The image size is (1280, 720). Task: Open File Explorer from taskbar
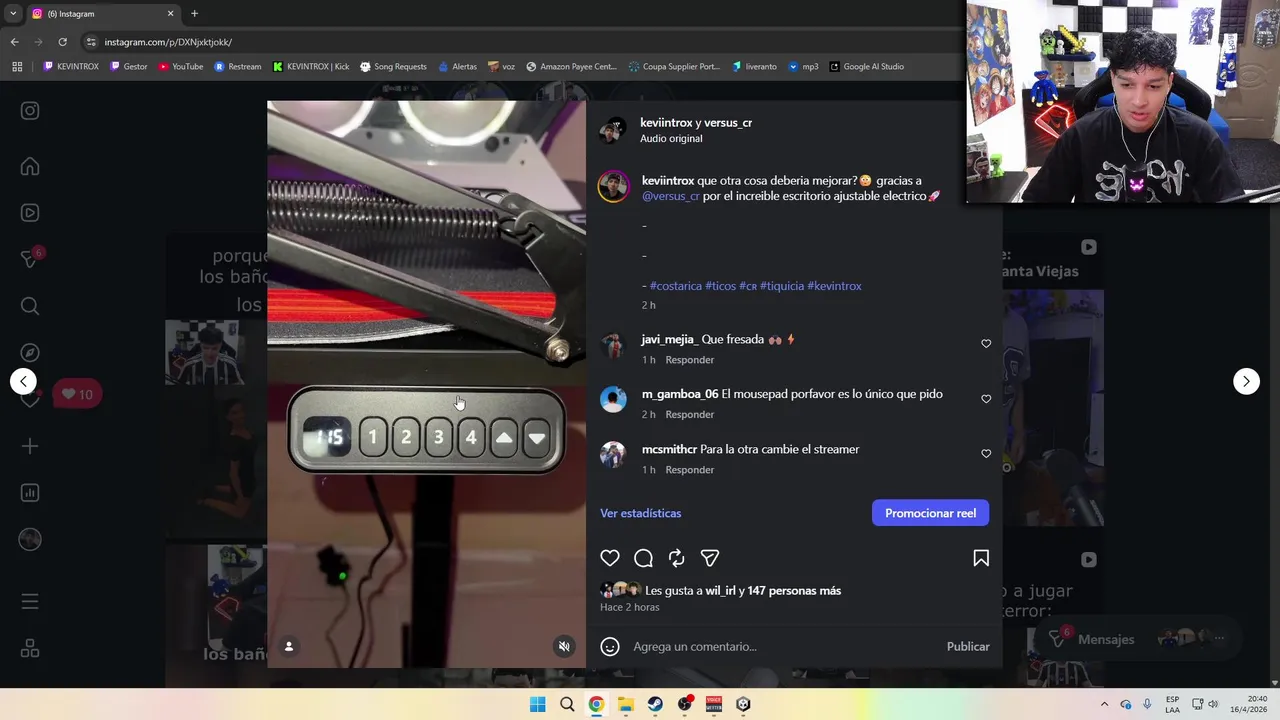click(626, 704)
